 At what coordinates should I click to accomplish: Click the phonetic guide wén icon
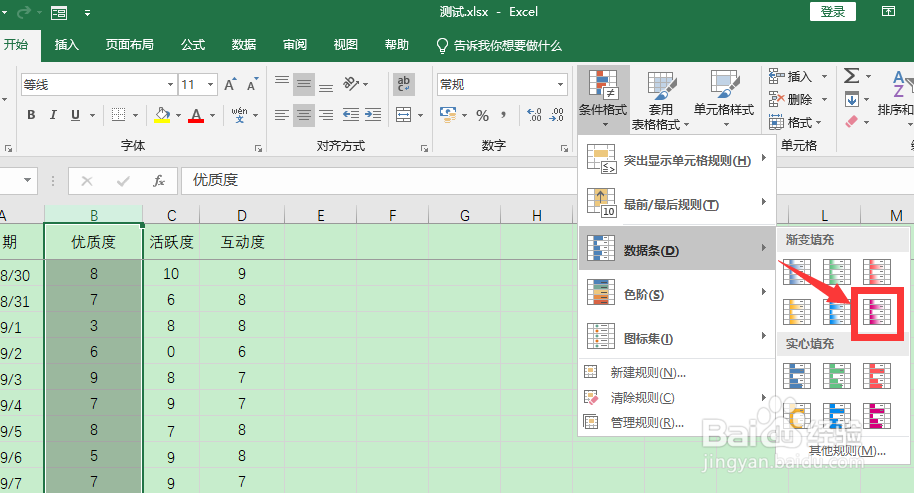[239, 115]
